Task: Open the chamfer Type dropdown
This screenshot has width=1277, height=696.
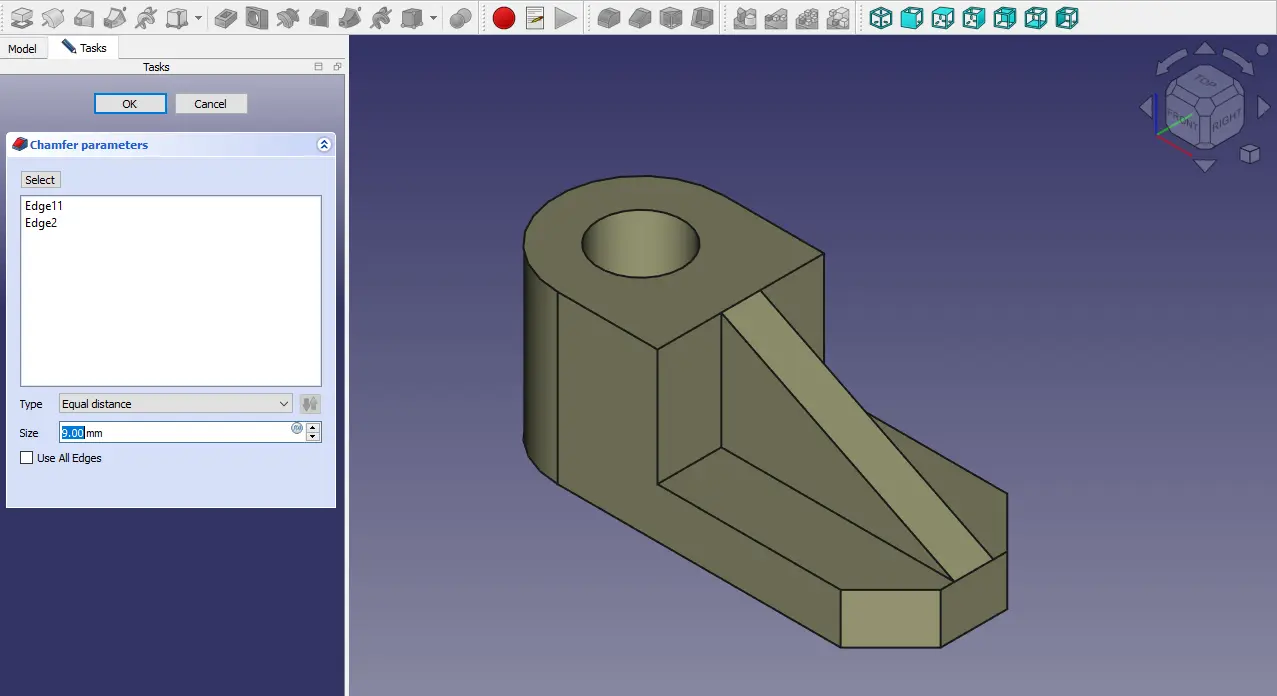Action: click(175, 404)
